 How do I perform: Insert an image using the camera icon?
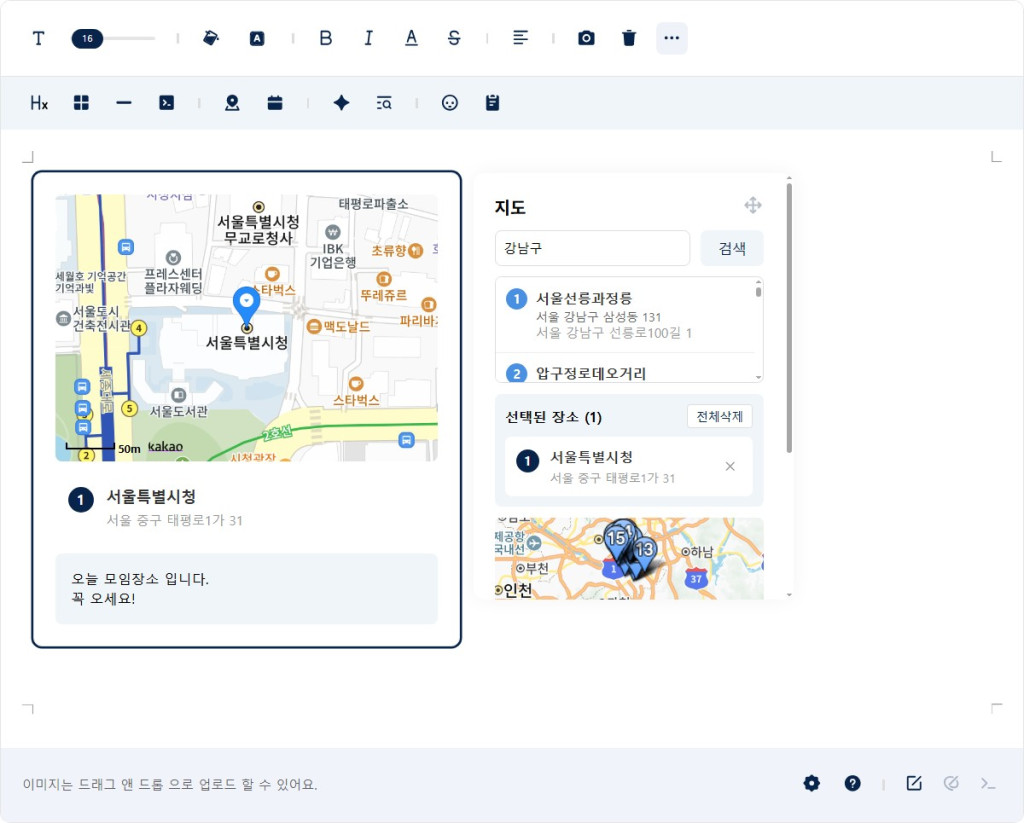point(586,38)
